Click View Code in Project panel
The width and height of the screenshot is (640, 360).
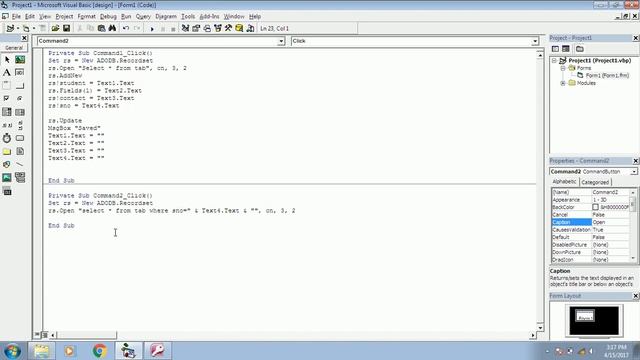[555, 49]
